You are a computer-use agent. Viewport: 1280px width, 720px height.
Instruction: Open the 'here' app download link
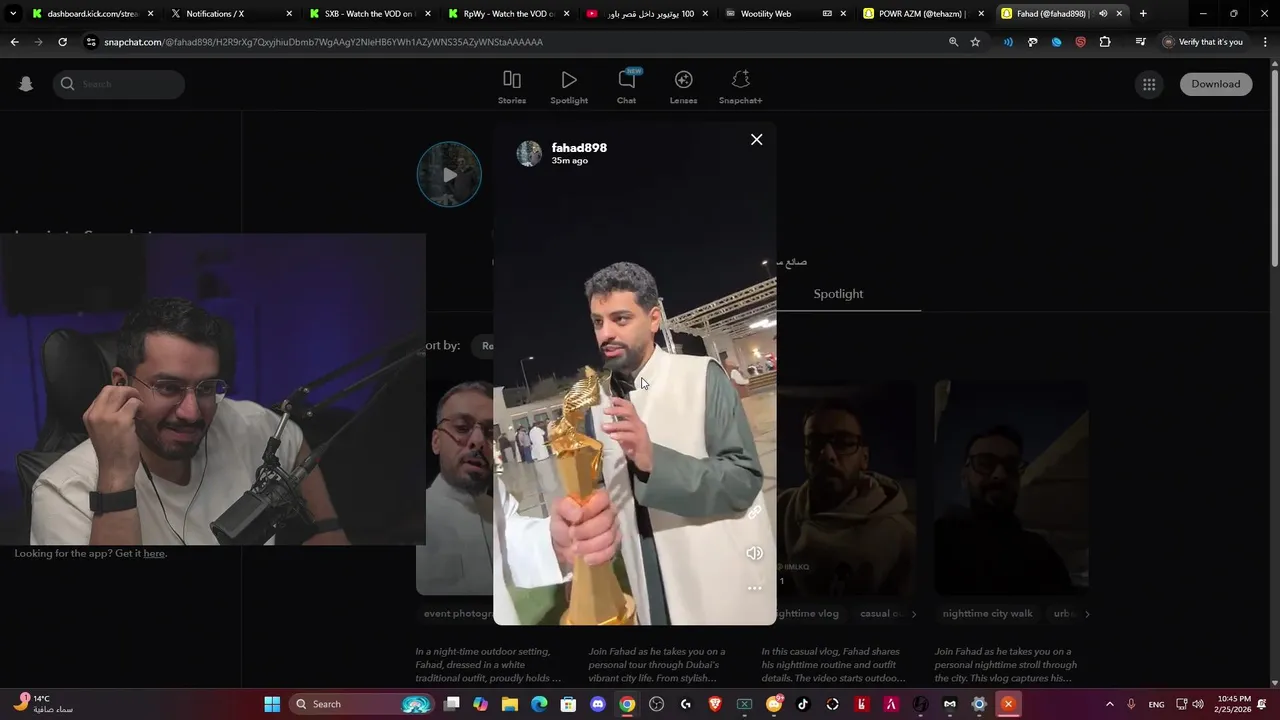tap(154, 553)
